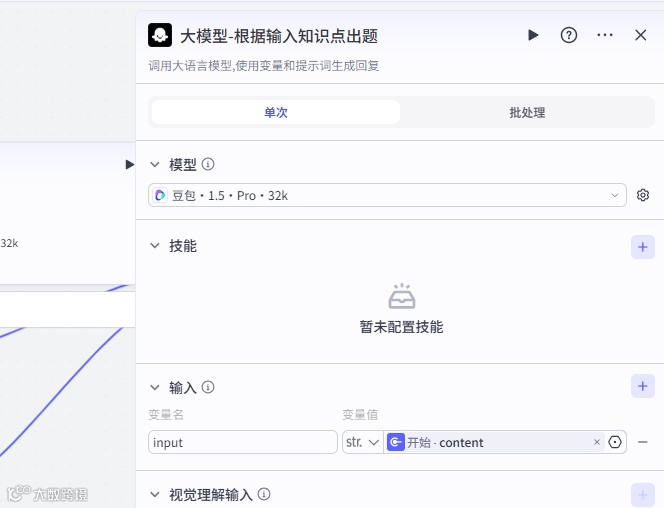Show info tooltip next to 模型
This screenshot has width=664, height=508.
click(208, 164)
